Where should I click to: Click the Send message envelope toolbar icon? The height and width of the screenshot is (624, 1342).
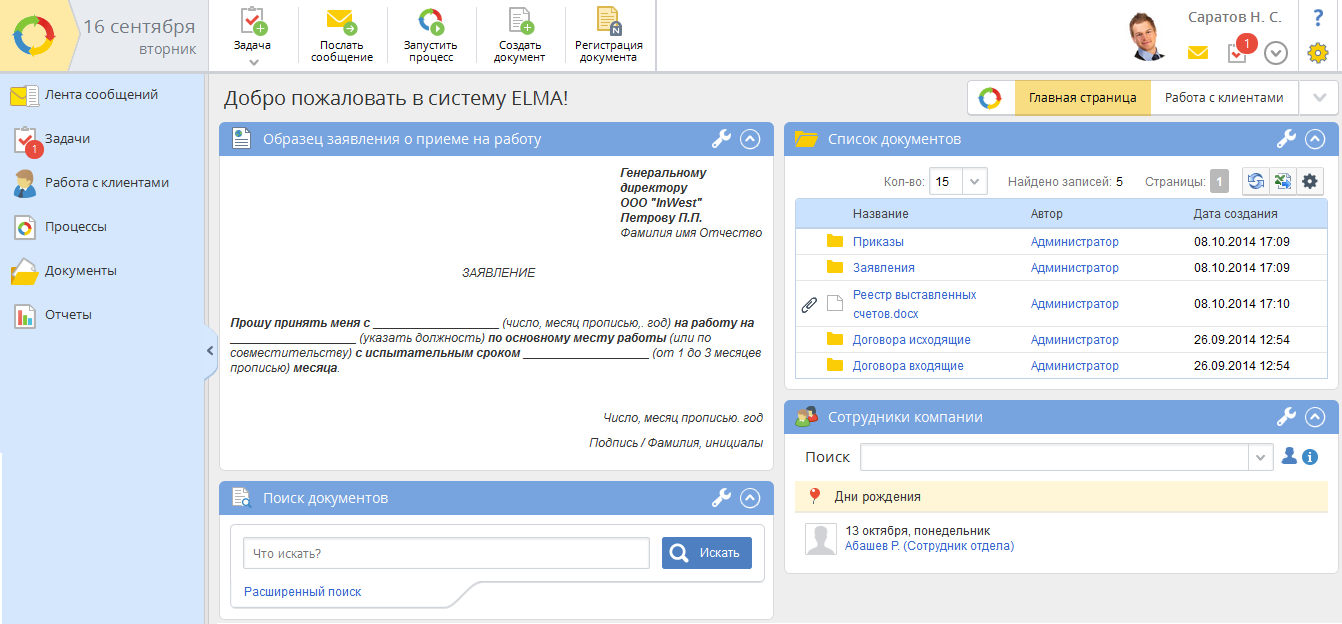click(x=341, y=22)
